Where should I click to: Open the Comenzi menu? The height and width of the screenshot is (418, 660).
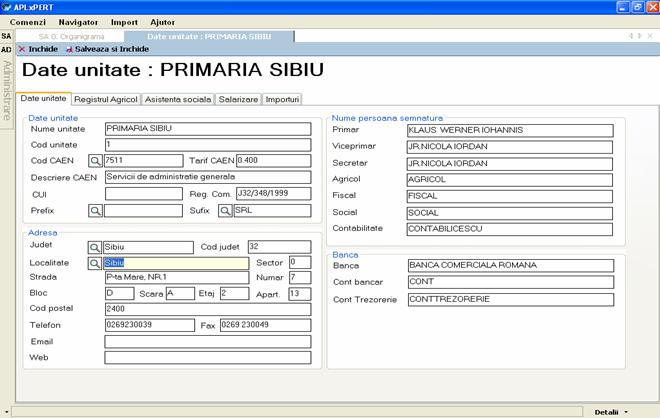[x=27, y=21]
